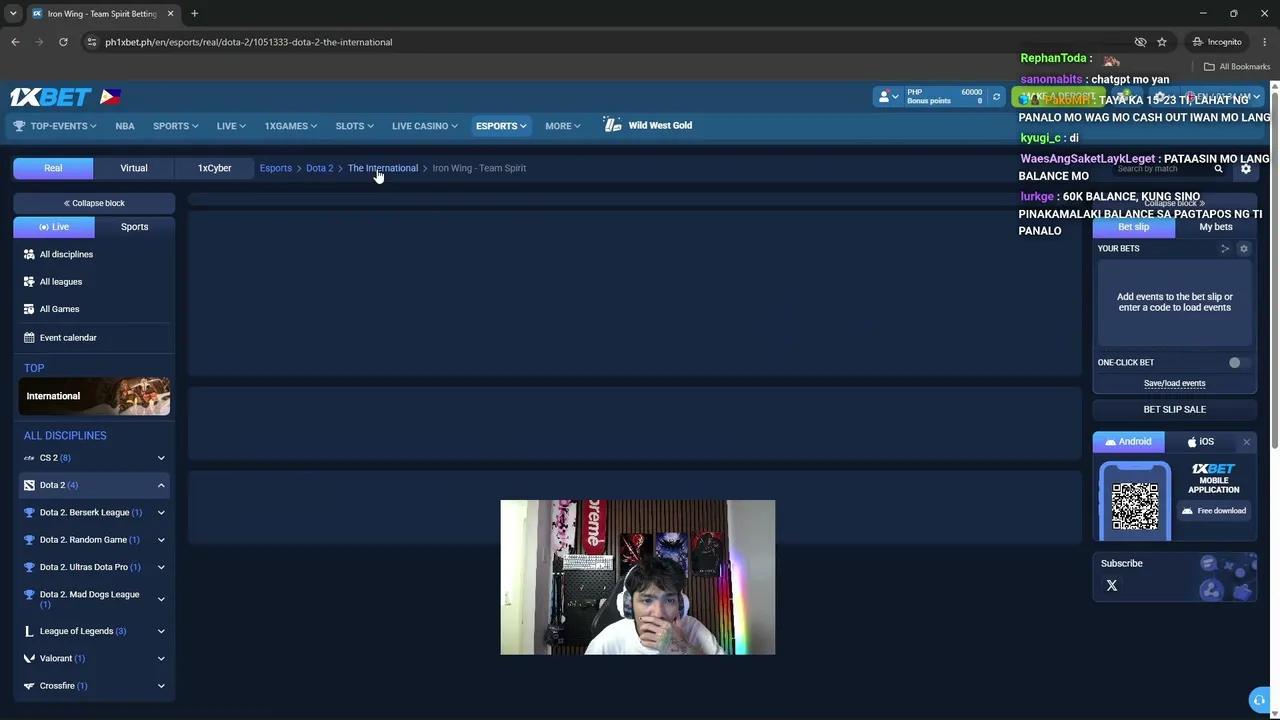Viewport: 1280px width, 720px height.
Task: Expand Dota 2. Ultras Dota Pro chevron
Action: [161, 567]
